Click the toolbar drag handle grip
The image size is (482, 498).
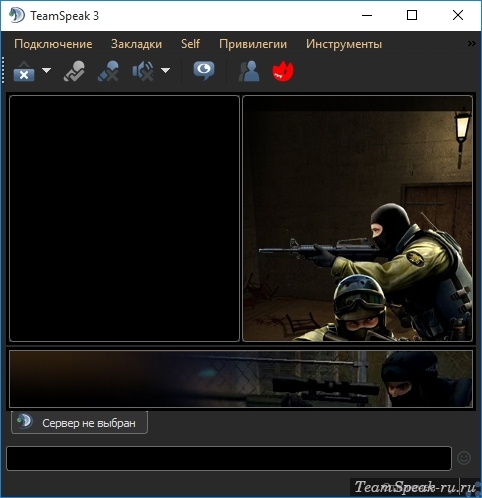(3, 70)
